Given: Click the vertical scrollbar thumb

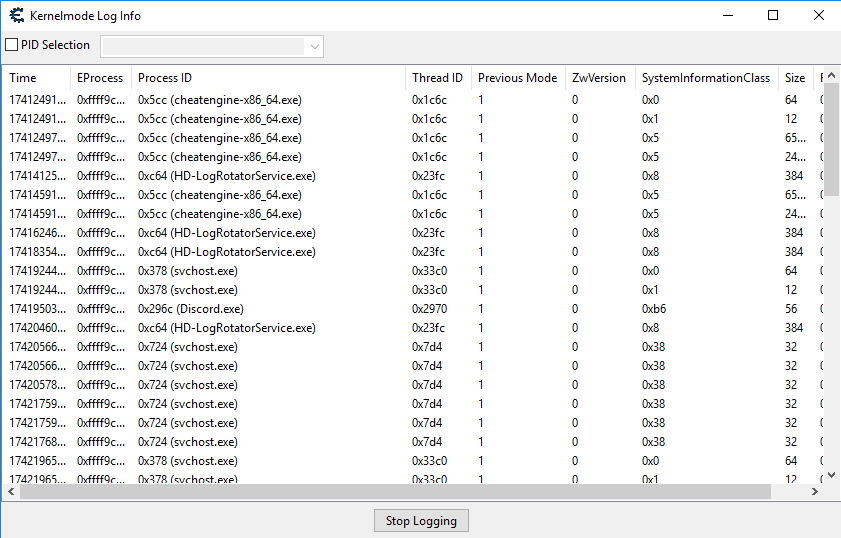Looking at the screenshot, I should [831, 140].
